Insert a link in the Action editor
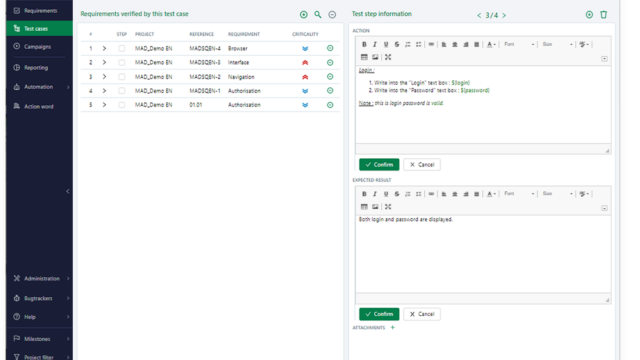Viewport: 640px width, 360px height. click(431, 44)
